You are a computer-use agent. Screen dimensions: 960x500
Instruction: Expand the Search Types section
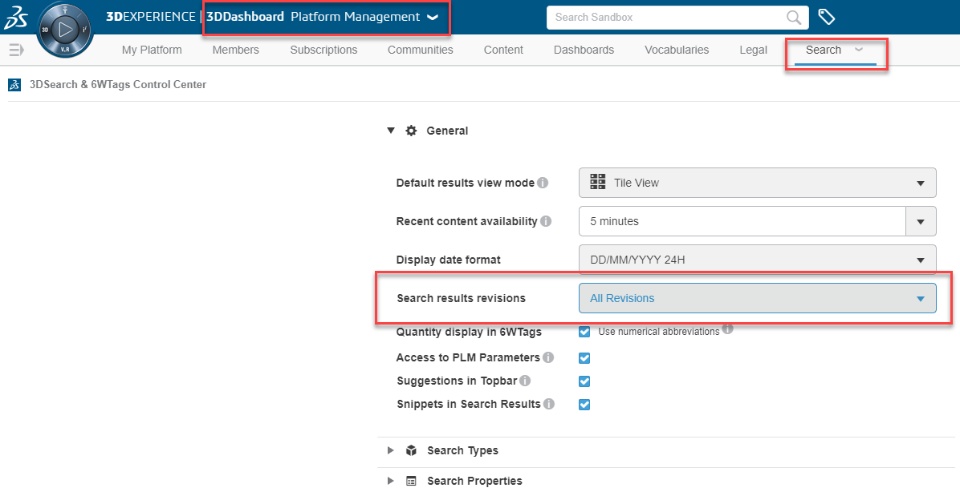[x=462, y=451]
